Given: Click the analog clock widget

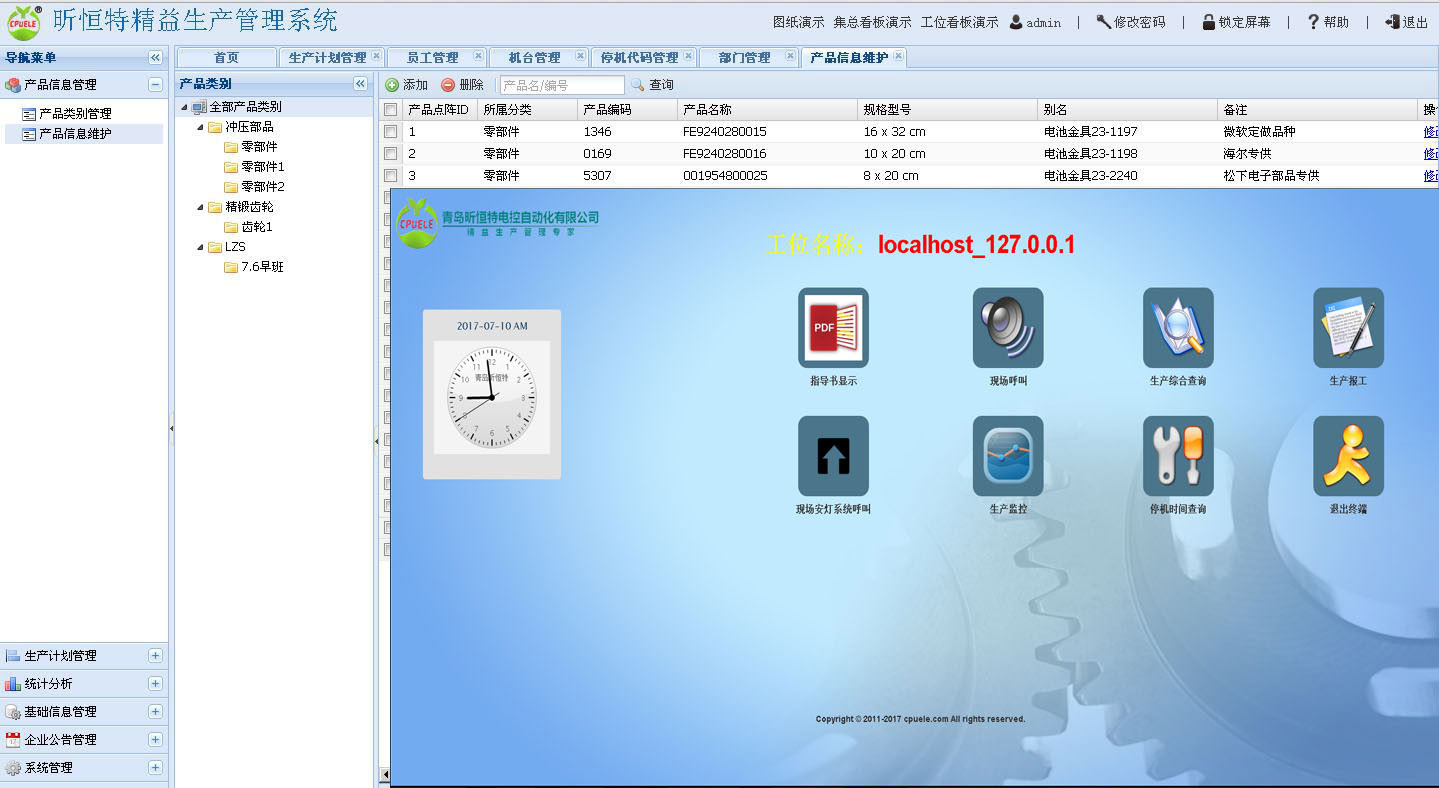Looking at the screenshot, I should [x=492, y=397].
